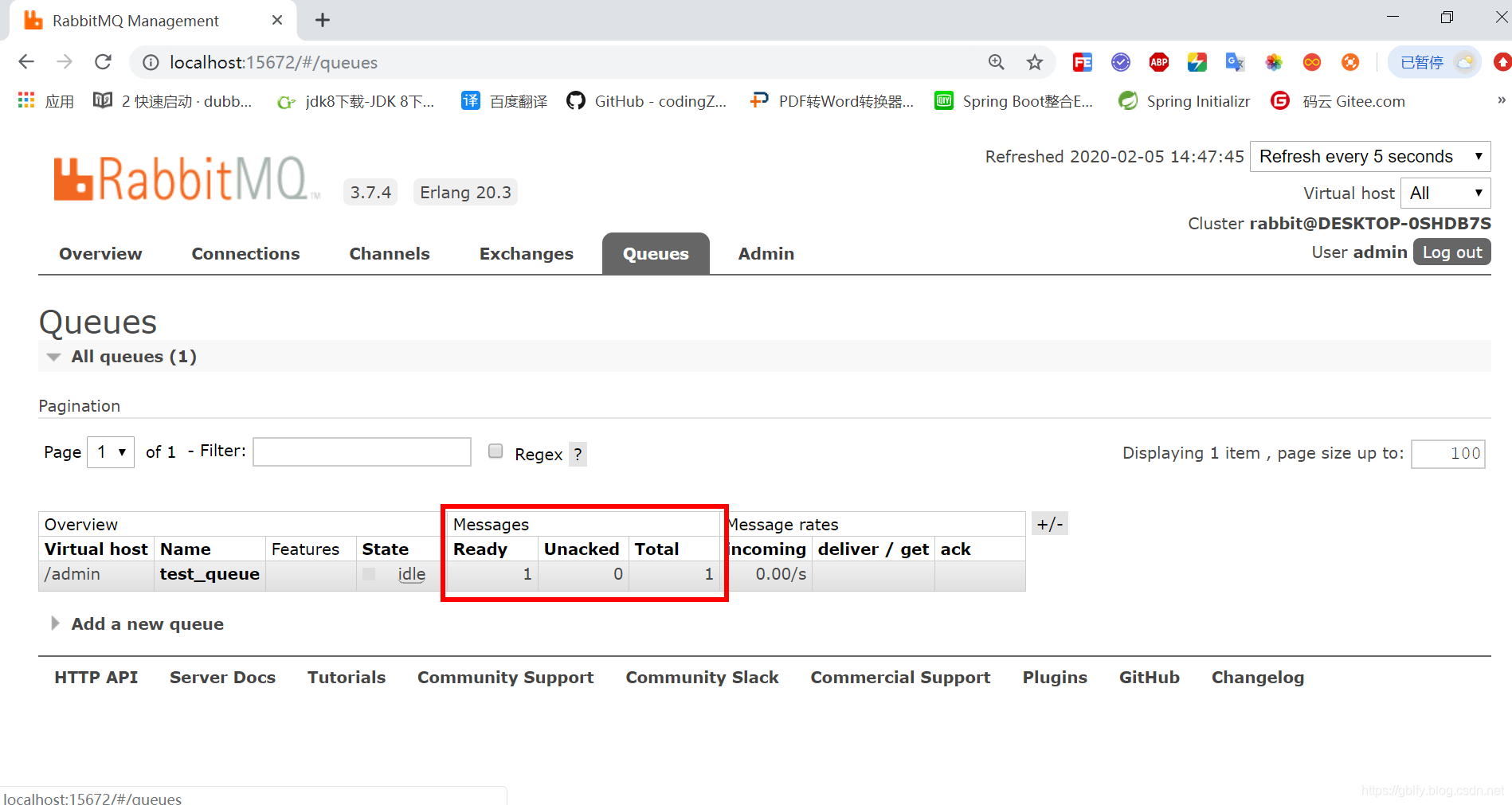Sort by the State column header
This screenshot has width=1512, height=805.
point(386,549)
